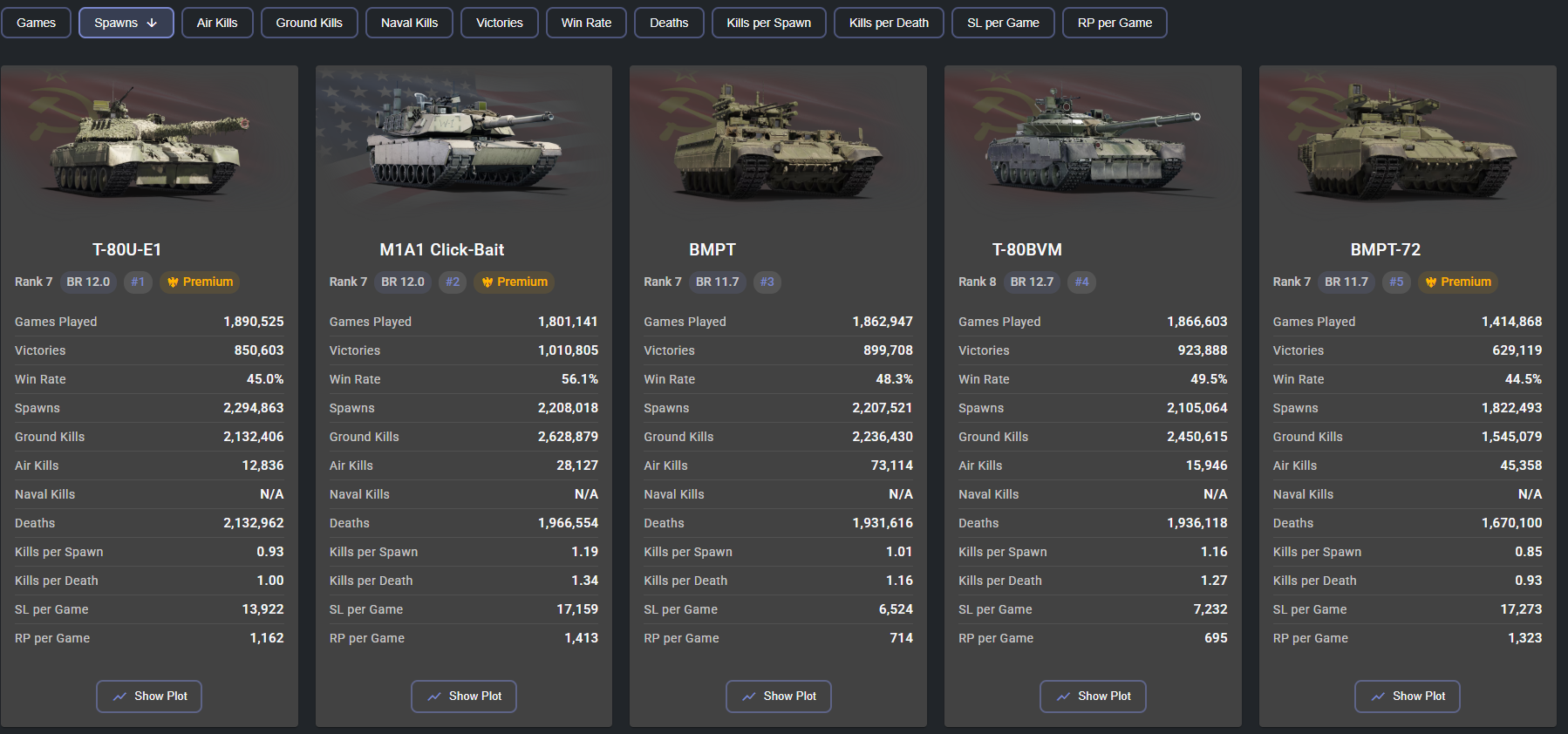Show Plot for T-80U-E1
Viewport: 1568px width, 734px height.
(149, 697)
